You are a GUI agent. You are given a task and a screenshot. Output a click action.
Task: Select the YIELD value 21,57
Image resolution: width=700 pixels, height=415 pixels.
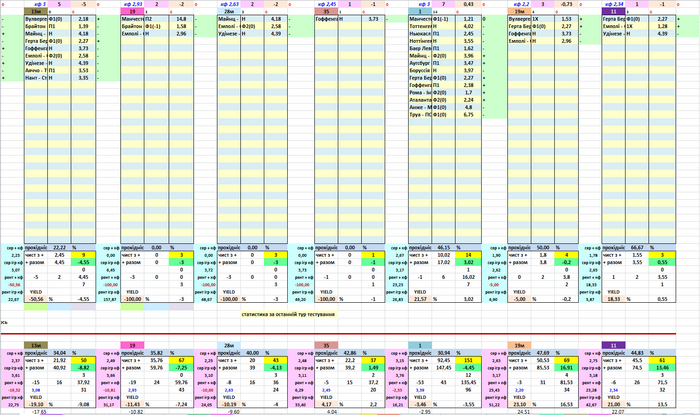click(421, 299)
